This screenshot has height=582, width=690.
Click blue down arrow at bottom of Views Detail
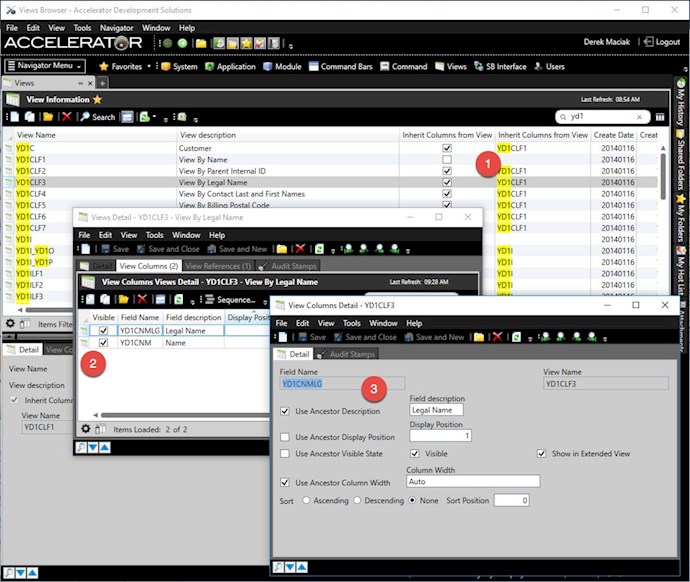pyautogui.click(x=93, y=448)
